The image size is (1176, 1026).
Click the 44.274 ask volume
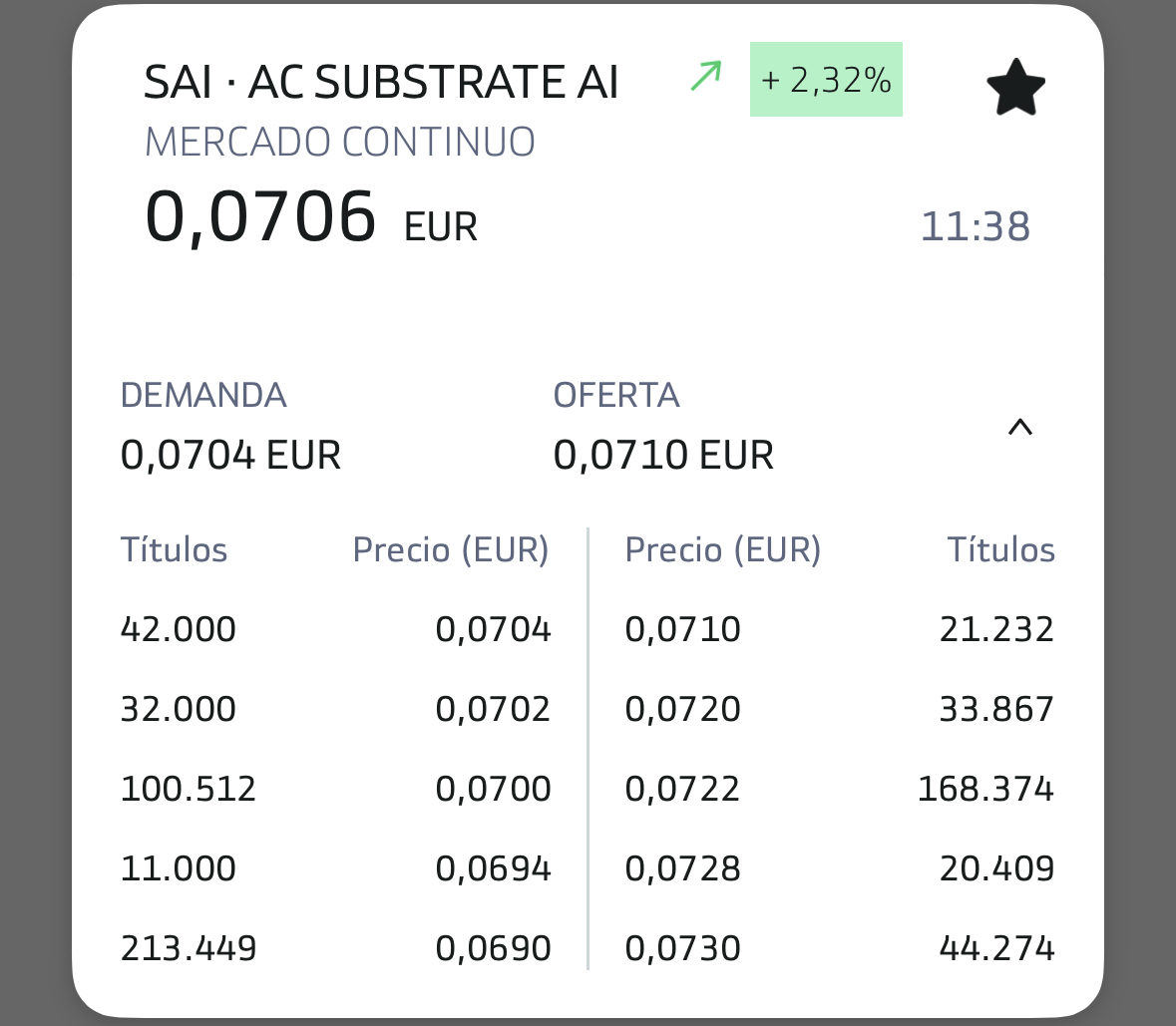click(x=996, y=948)
